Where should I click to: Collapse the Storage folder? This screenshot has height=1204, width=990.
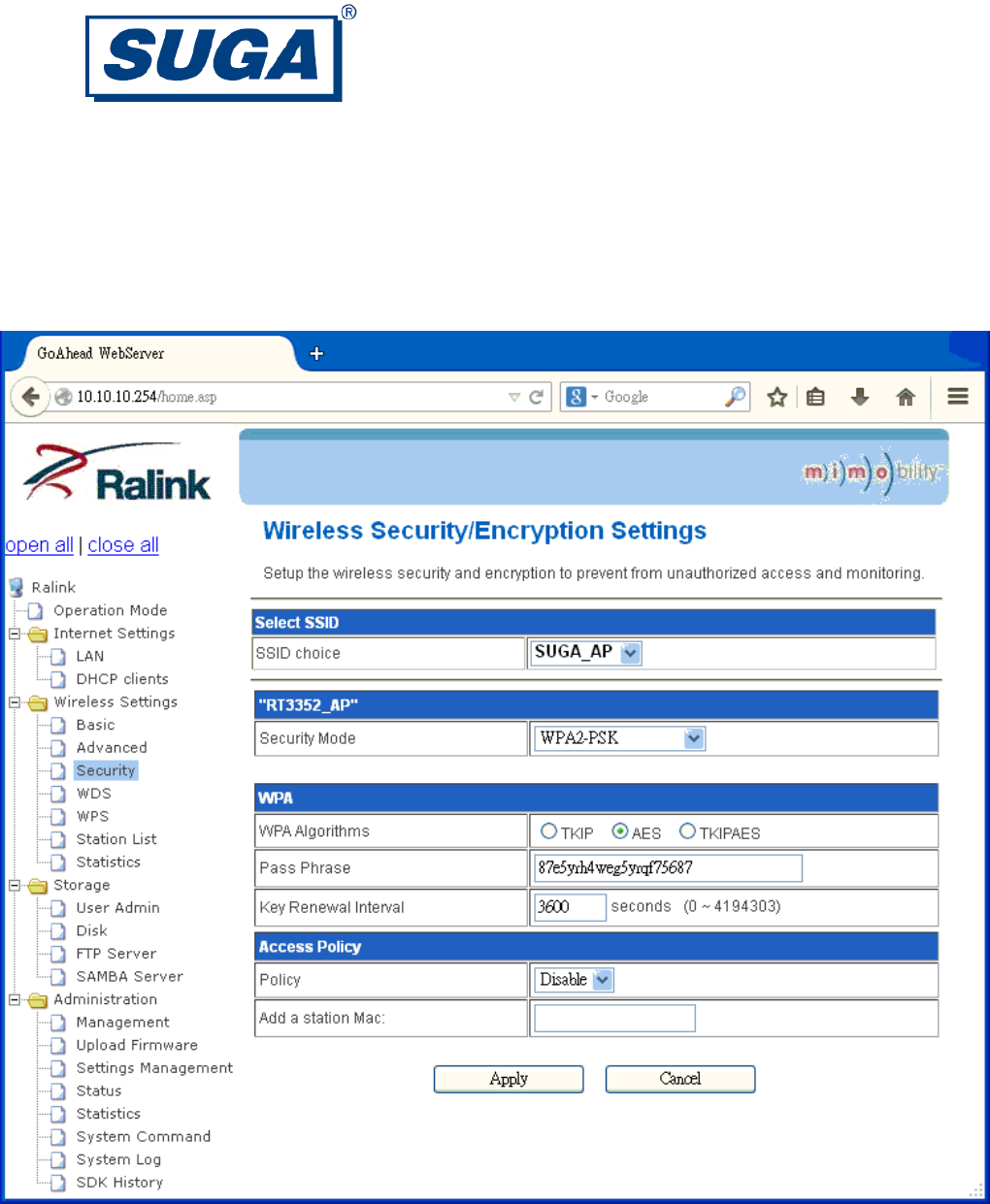(x=15, y=886)
